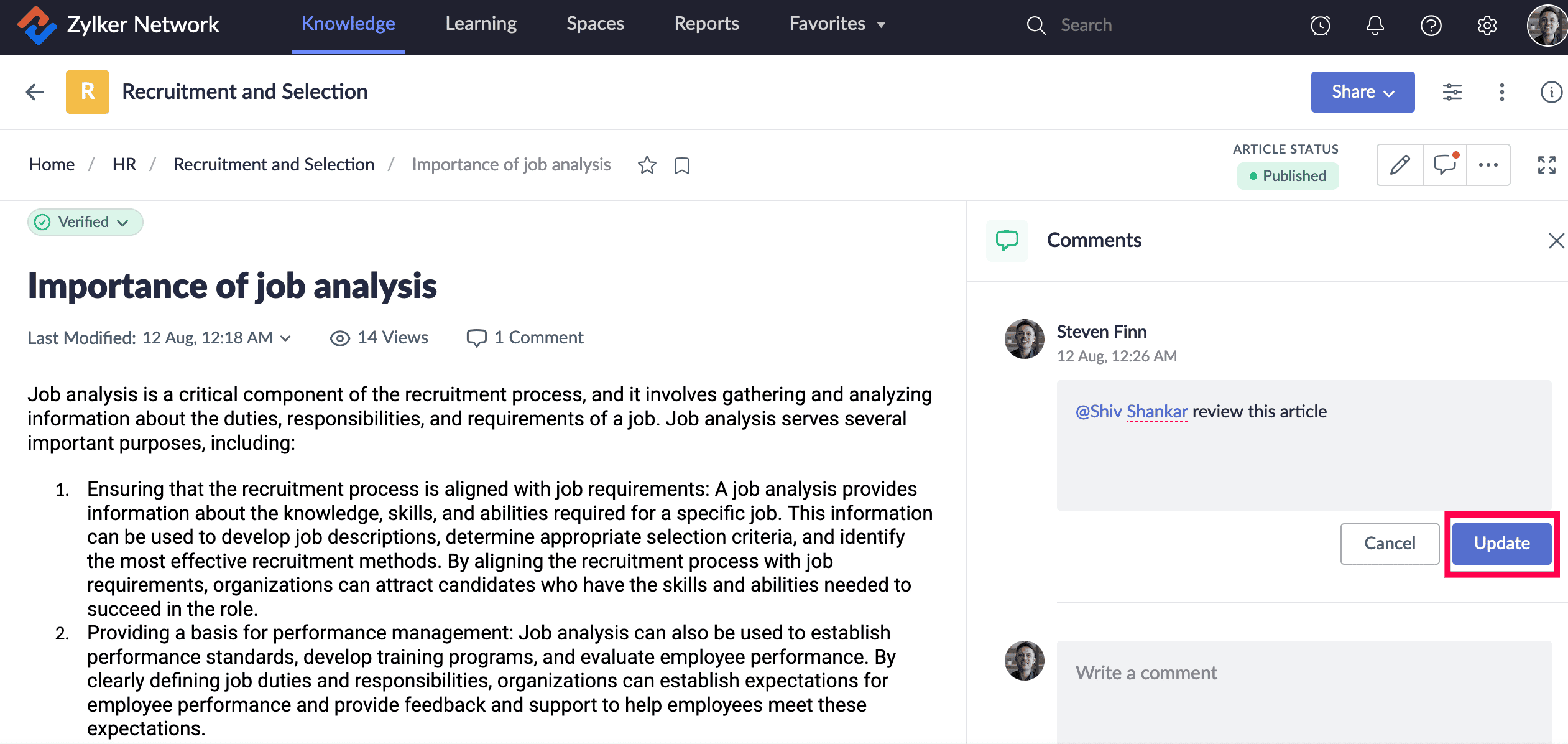Open the settings gear icon
Viewport: 1568px width, 744px height.
point(1487,26)
